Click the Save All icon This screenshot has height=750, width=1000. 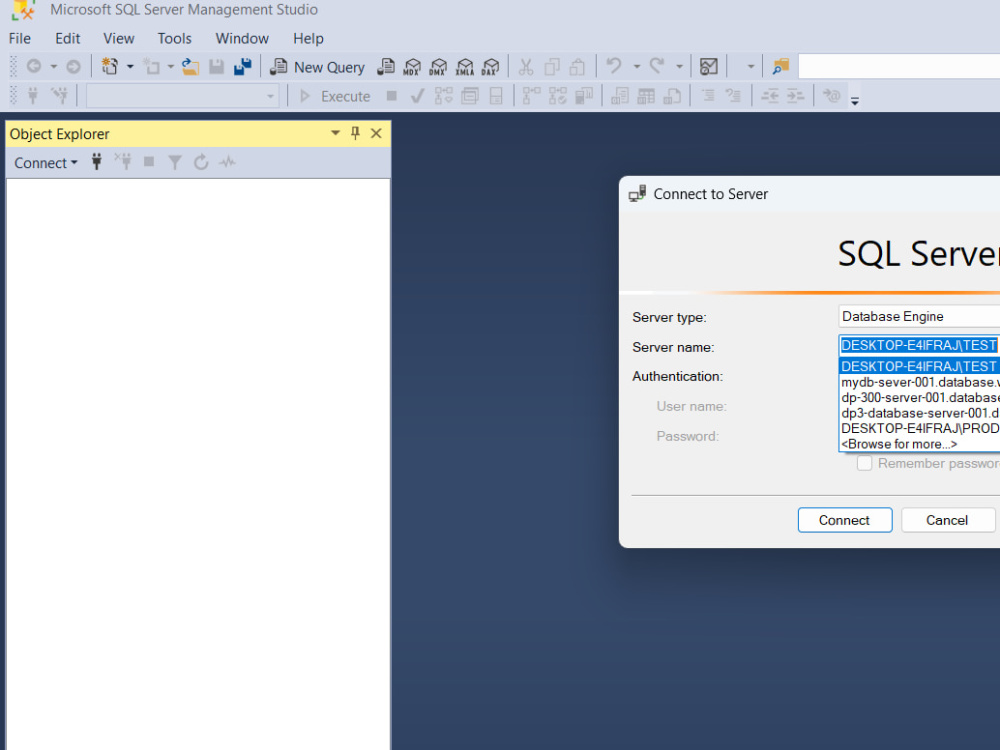(242, 66)
